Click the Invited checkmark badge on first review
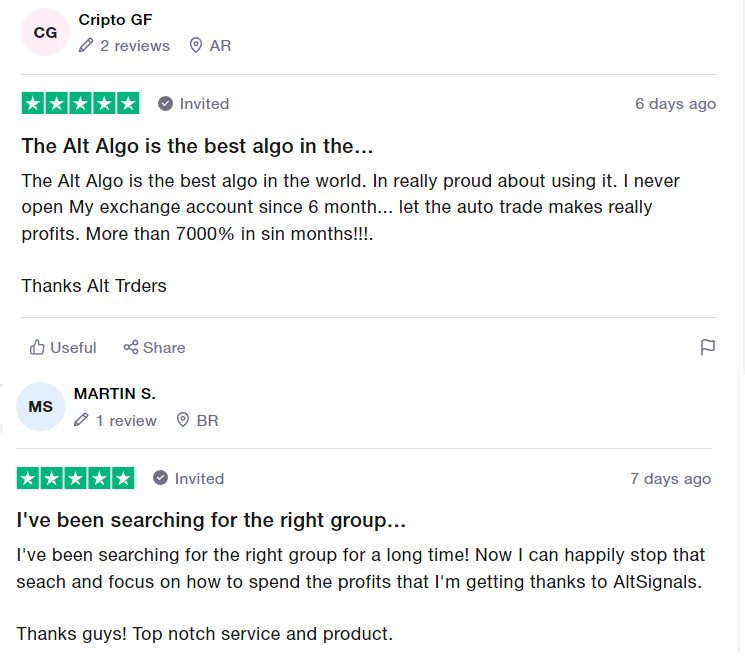745x662 pixels. tap(165, 104)
